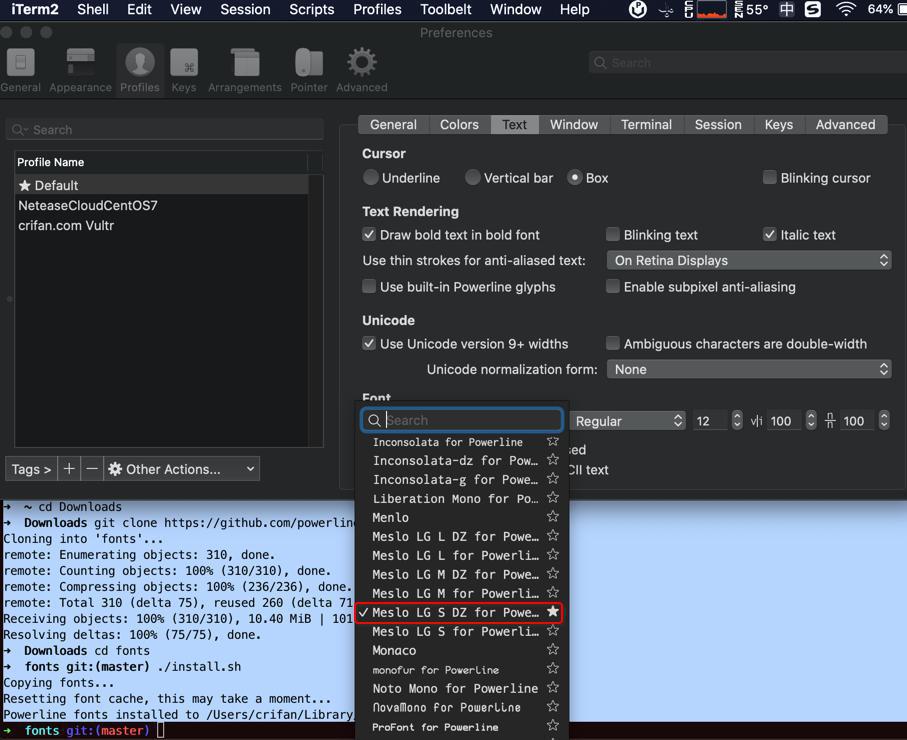
Task: Enable Ambiguous characters are double-width
Action: (x=613, y=344)
